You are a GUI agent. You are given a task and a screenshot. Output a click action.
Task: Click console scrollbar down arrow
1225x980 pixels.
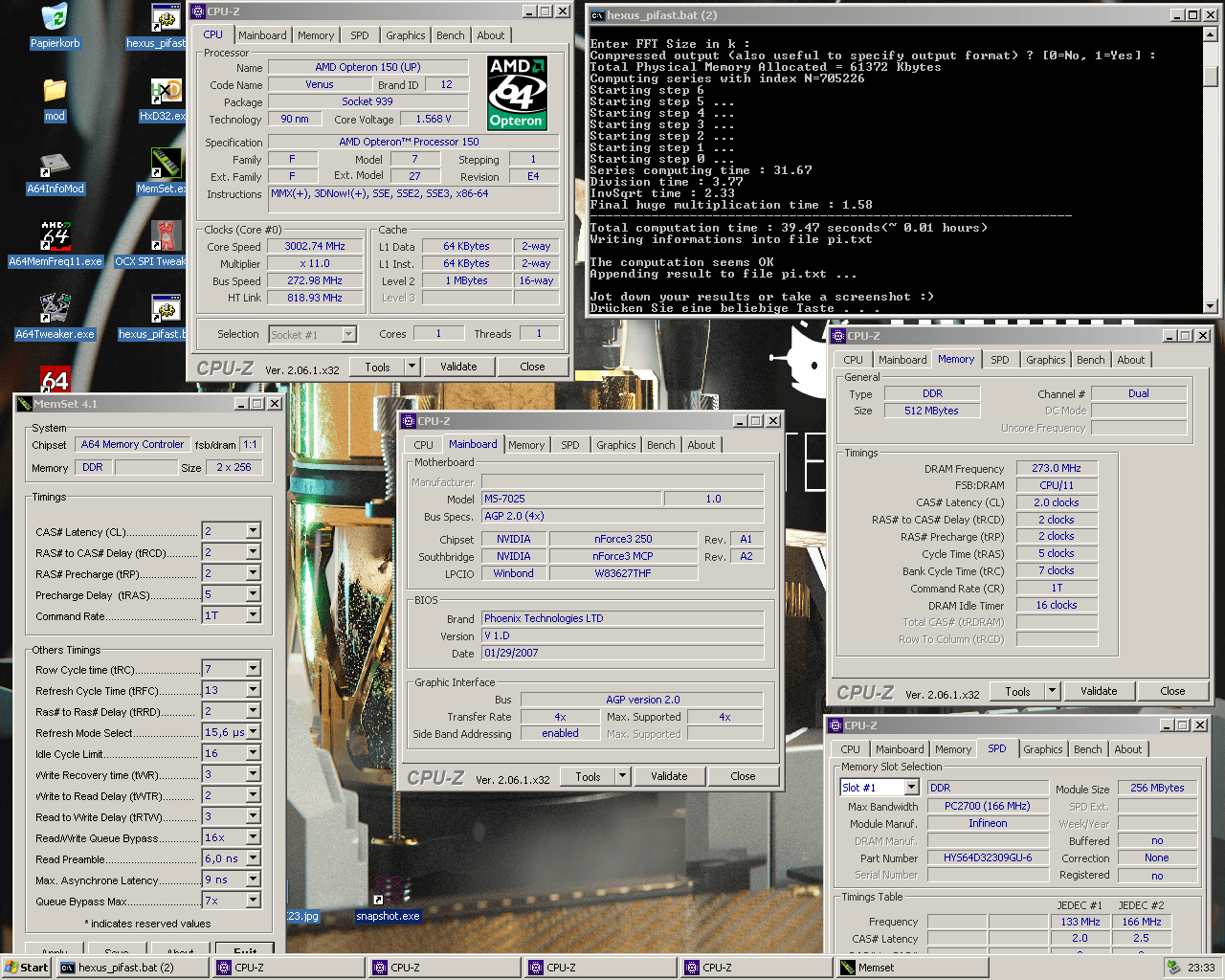pos(1210,306)
